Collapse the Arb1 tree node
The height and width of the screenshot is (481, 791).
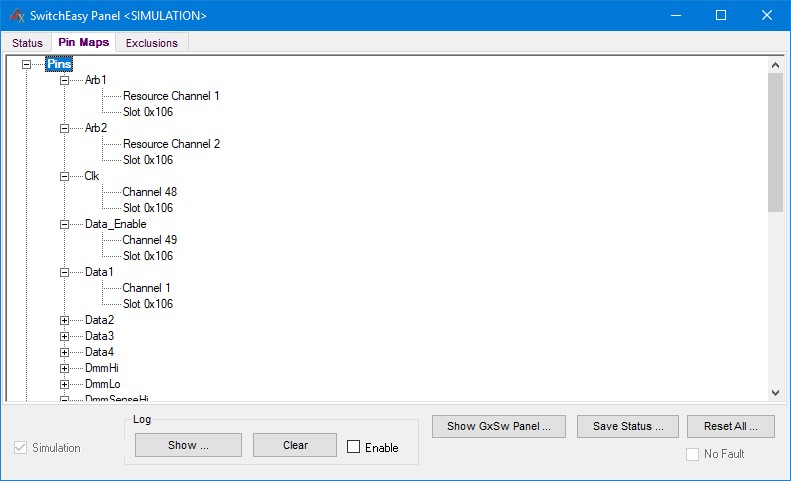(x=65, y=80)
